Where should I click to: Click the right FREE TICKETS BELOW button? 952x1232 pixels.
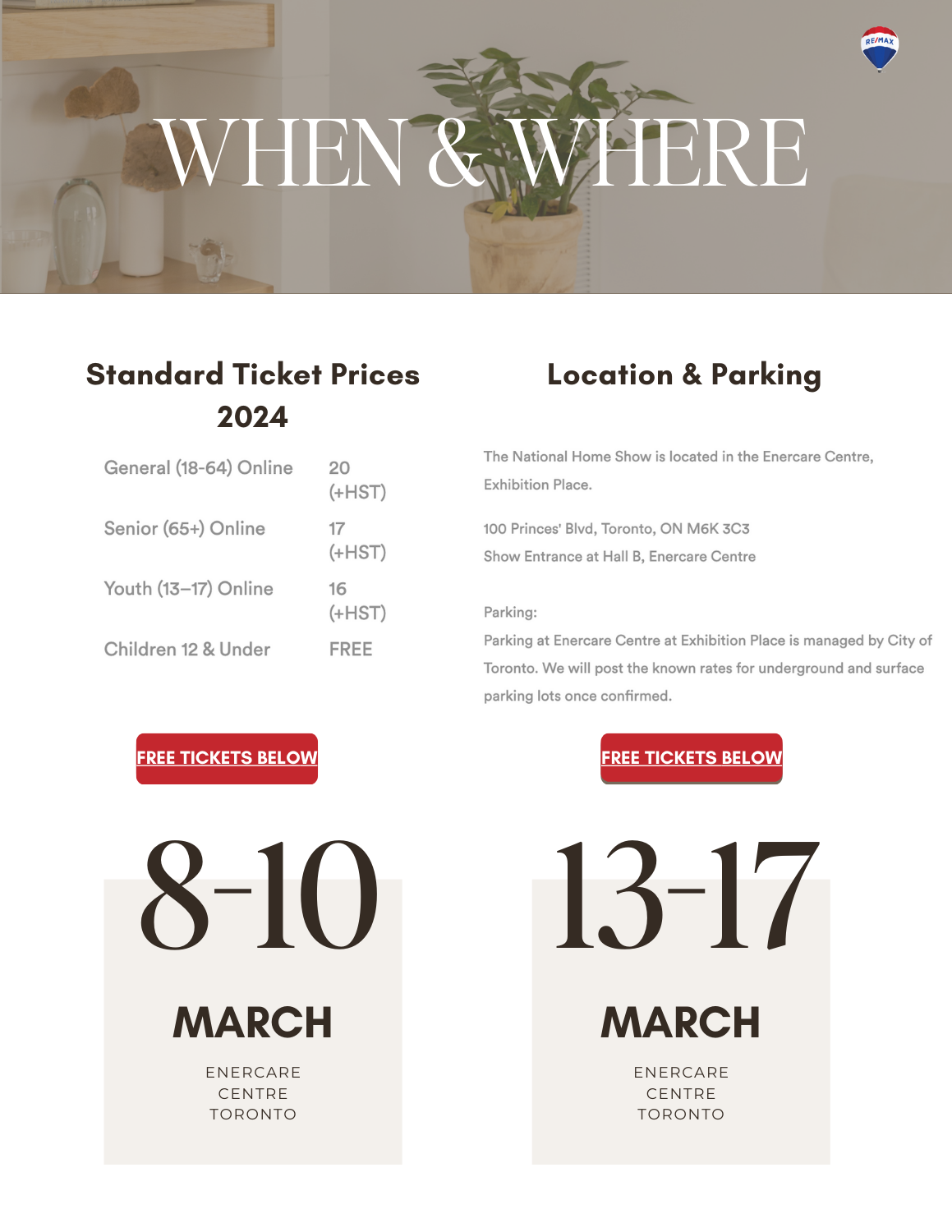pyautogui.click(x=692, y=758)
